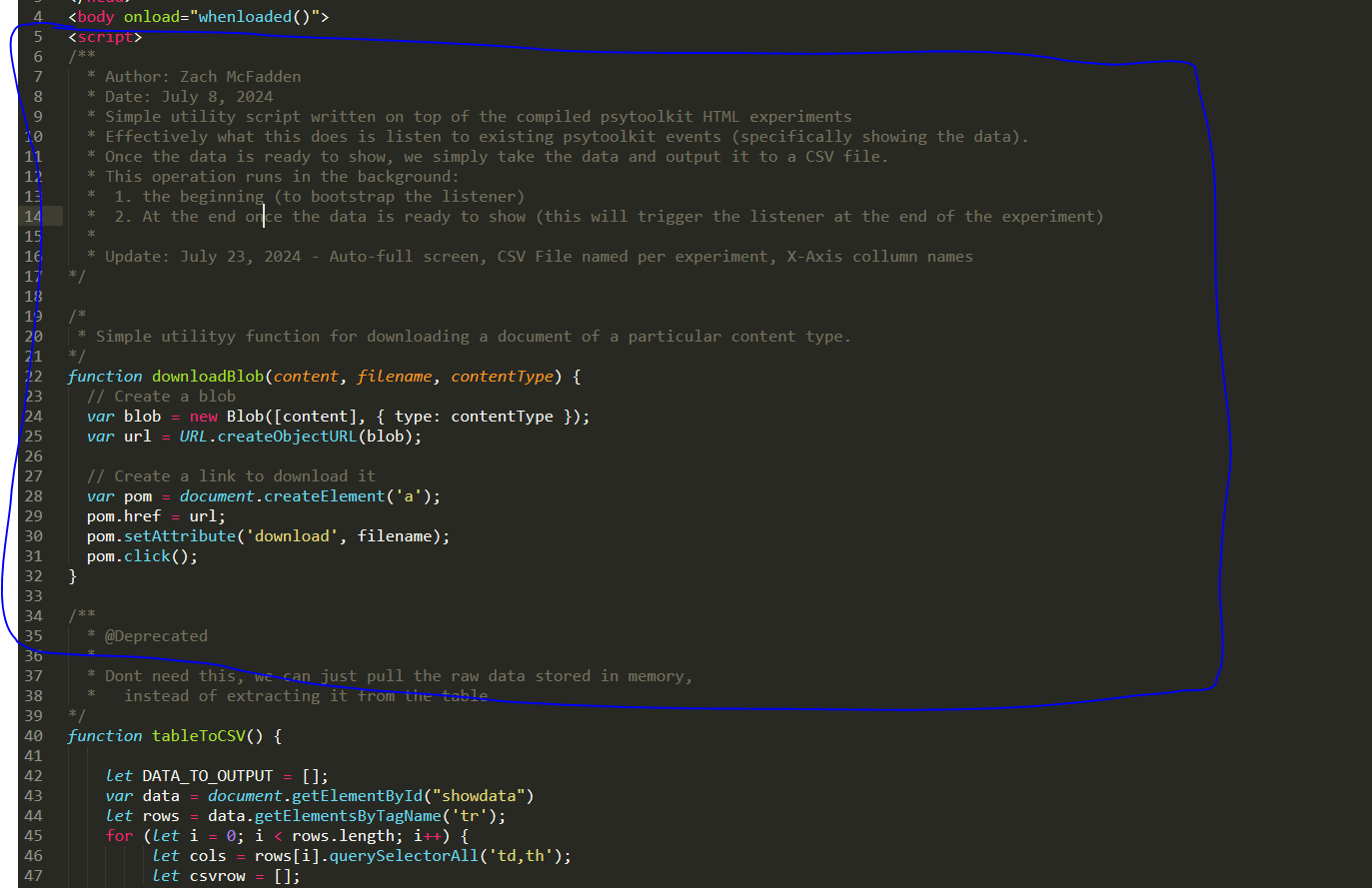Click the pom.setAttribute('download', filename) line

click(x=269, y=536)
